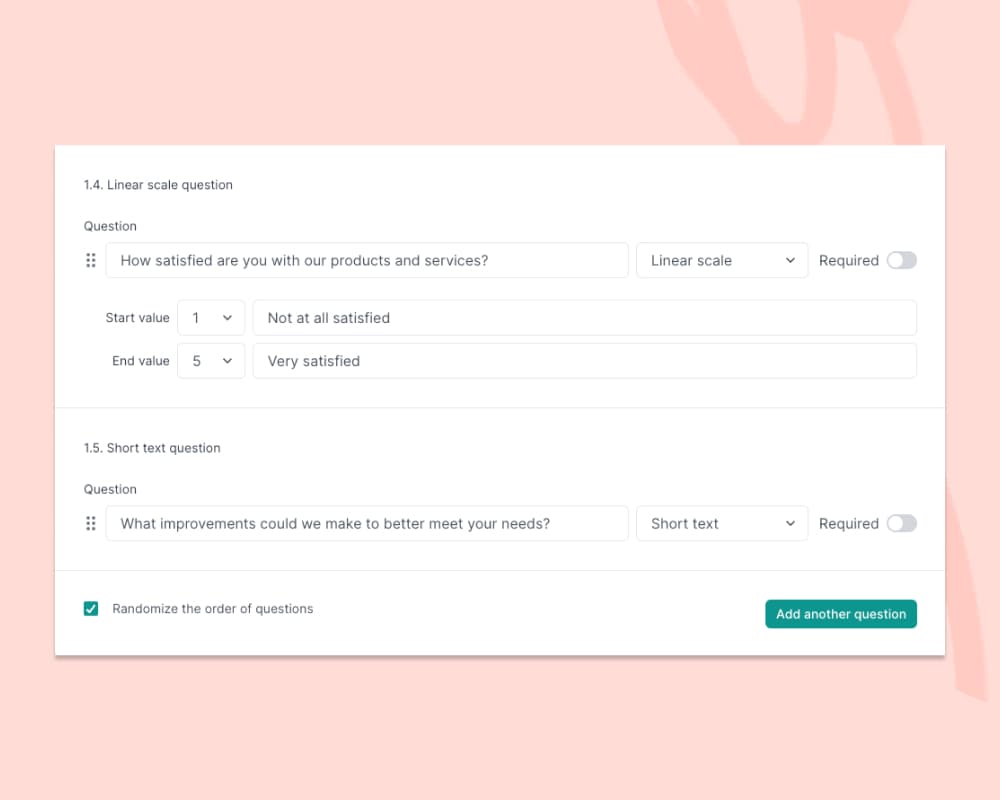The image size is (1000, 800).
Task: Click the 'Start value' label text
Action: (x=138, y=318)
